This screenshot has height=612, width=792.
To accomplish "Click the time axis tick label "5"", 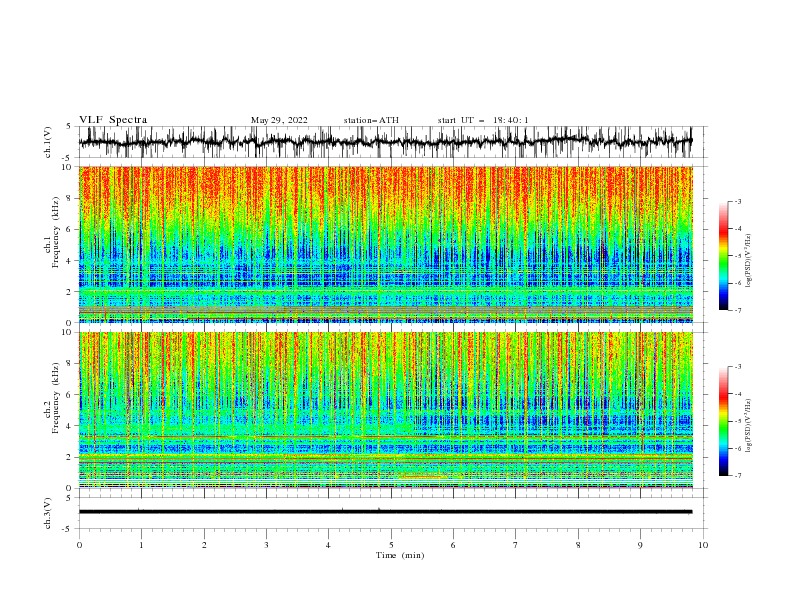I will click(x=391, y=545).
